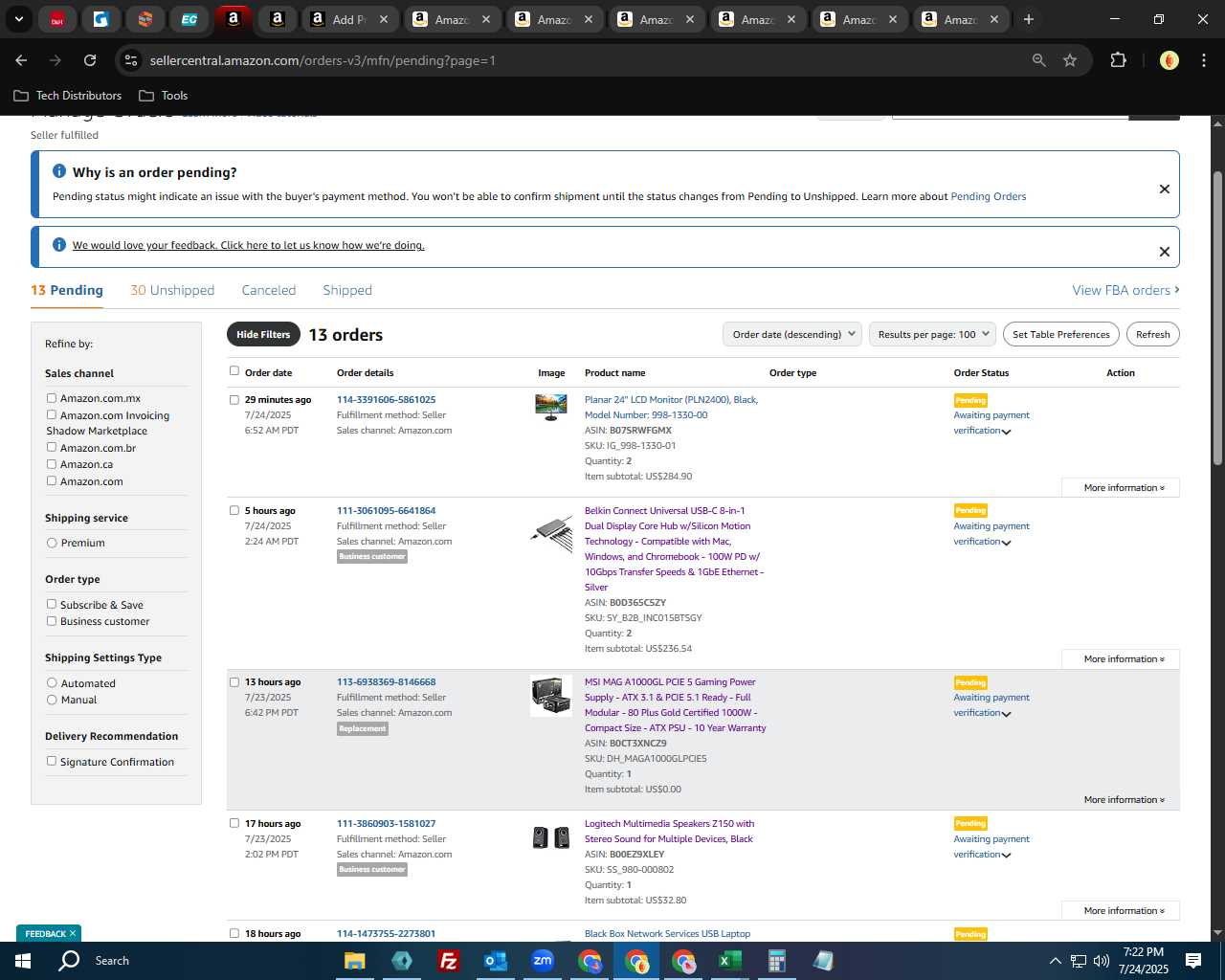Open File Explorer from the taskbar
The width and height of the screenshot is (1225, 980).
click(355, 961)
